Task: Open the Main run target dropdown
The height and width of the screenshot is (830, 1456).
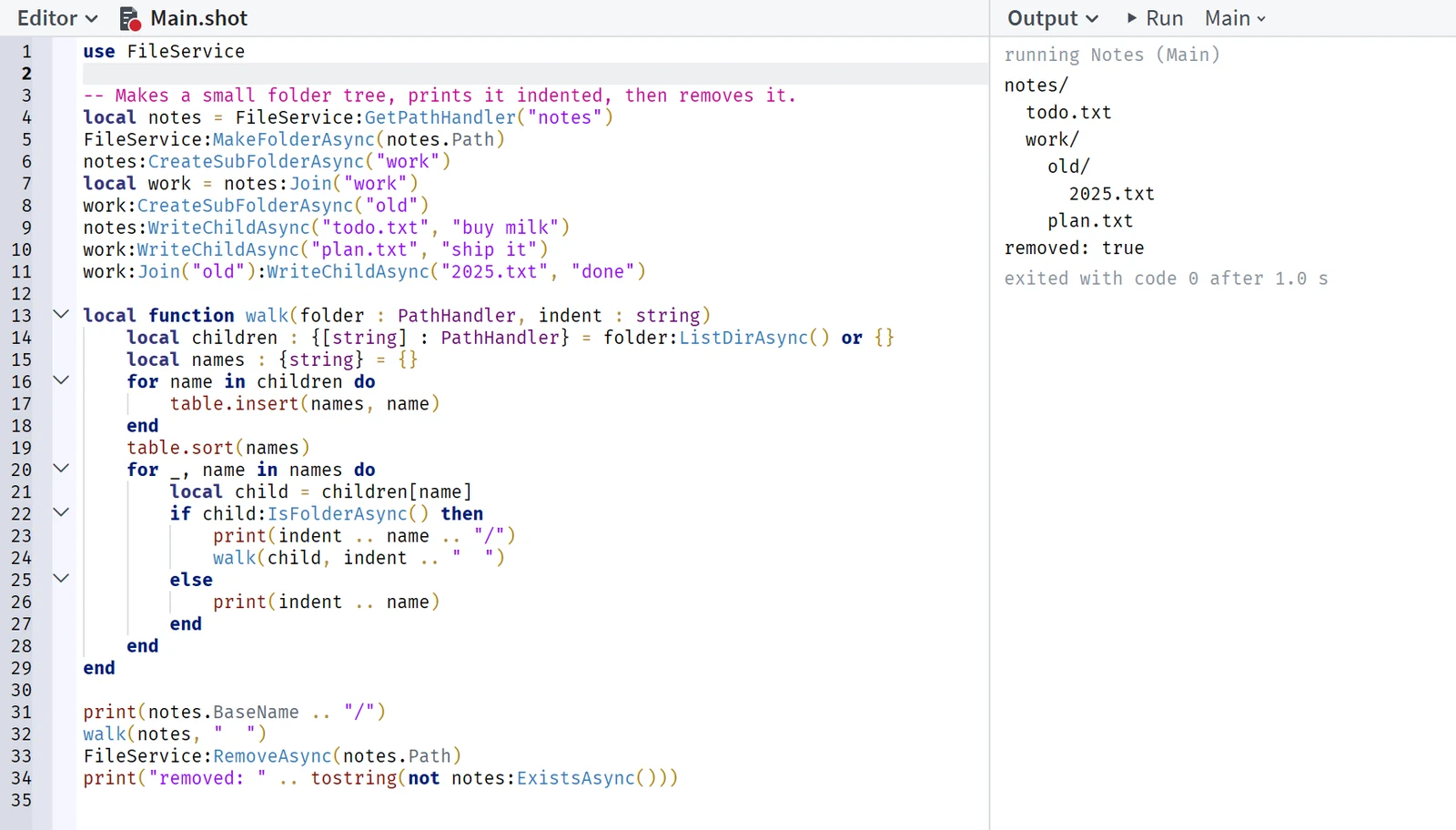Action: [x=1235, y=18]
